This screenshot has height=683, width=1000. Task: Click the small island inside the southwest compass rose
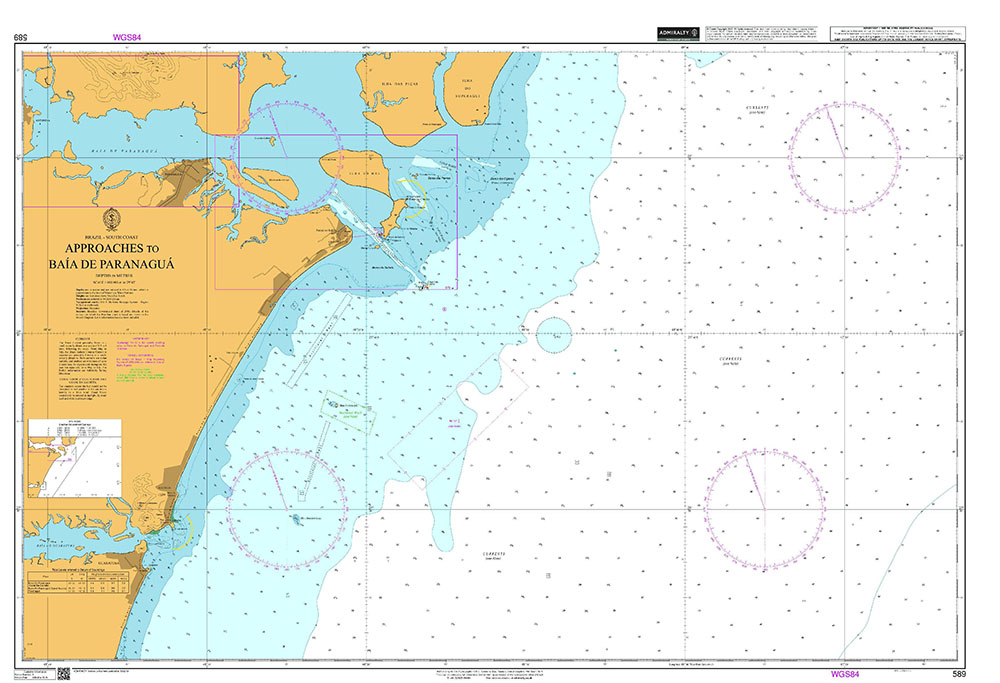click(298, 520)
